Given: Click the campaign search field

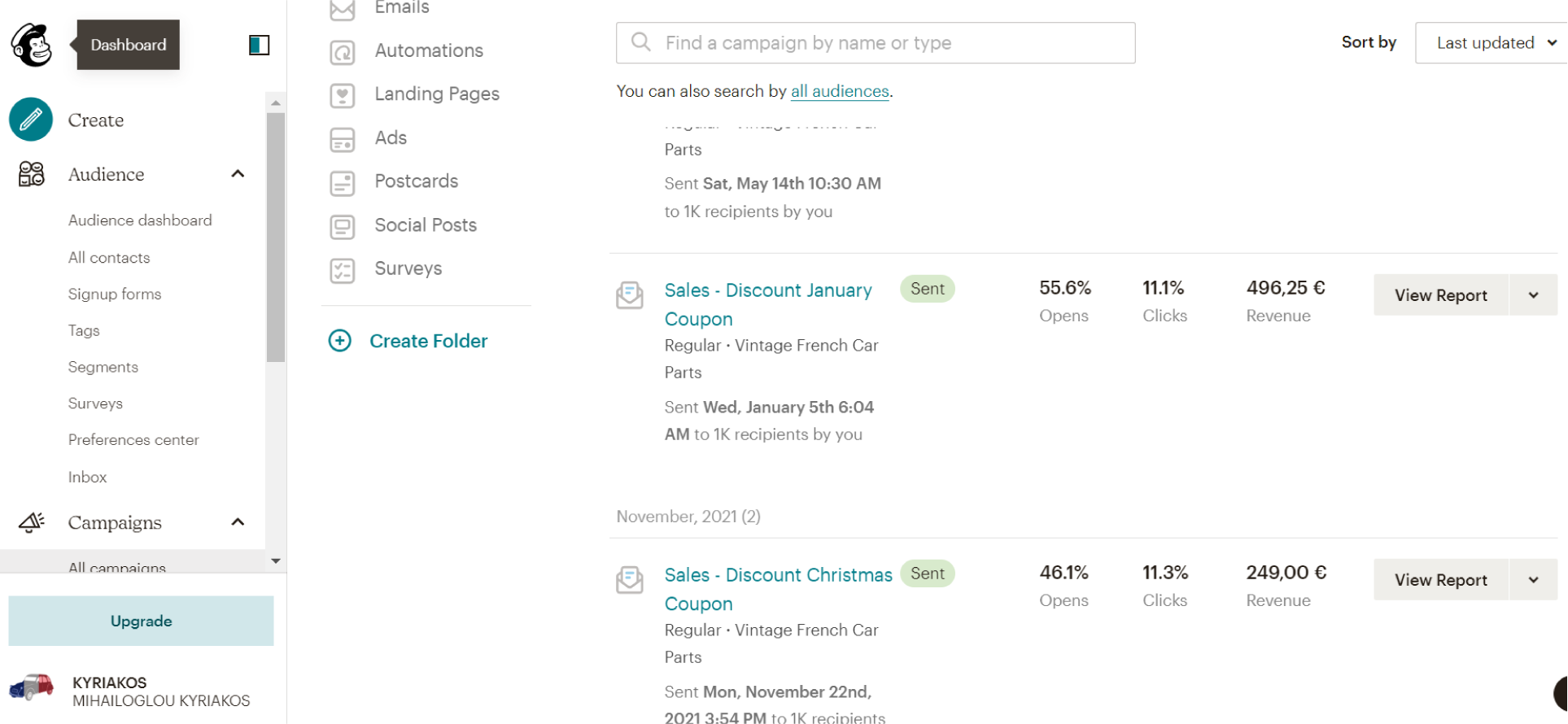Looking at the screenshot, I should (x=876, y=43).
